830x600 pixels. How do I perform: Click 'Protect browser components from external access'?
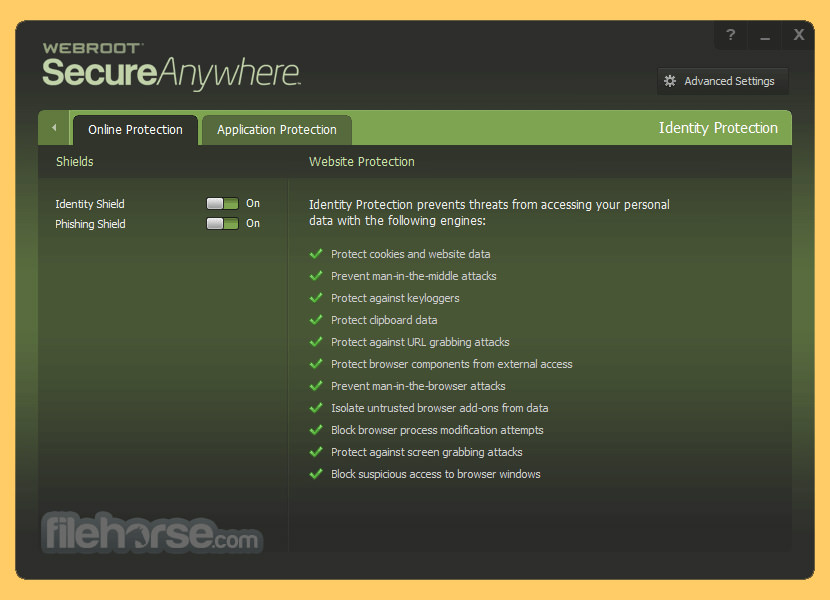452,364
